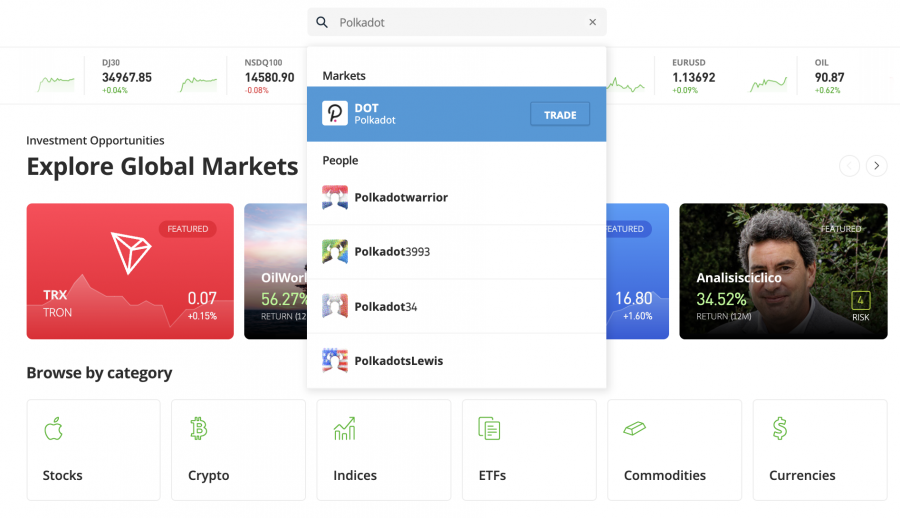
Task: Click the documents ETFs icon
Action: tap(489, 428)
